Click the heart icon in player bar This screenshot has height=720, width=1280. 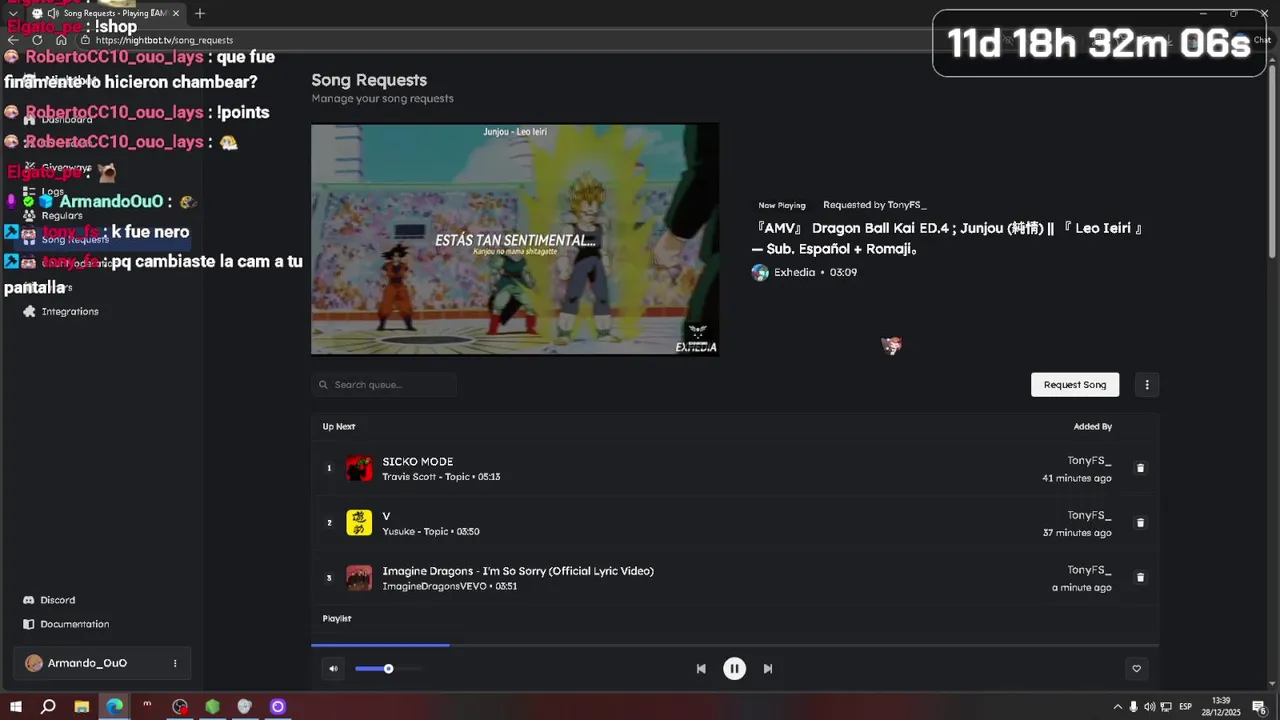click(1136, 669)
